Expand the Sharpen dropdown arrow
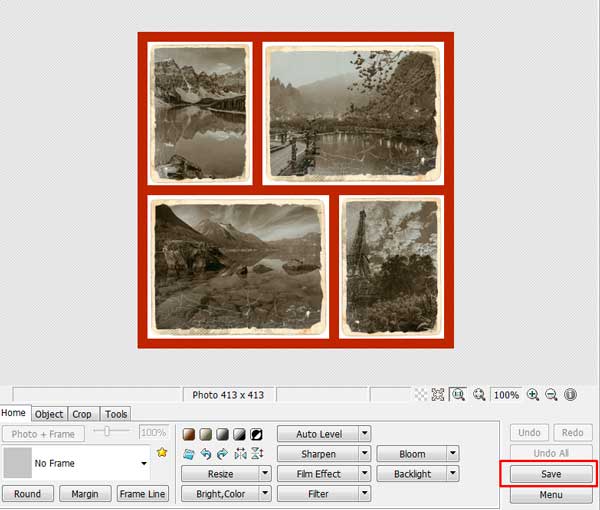600x510 pixels. tap(365, 453)
